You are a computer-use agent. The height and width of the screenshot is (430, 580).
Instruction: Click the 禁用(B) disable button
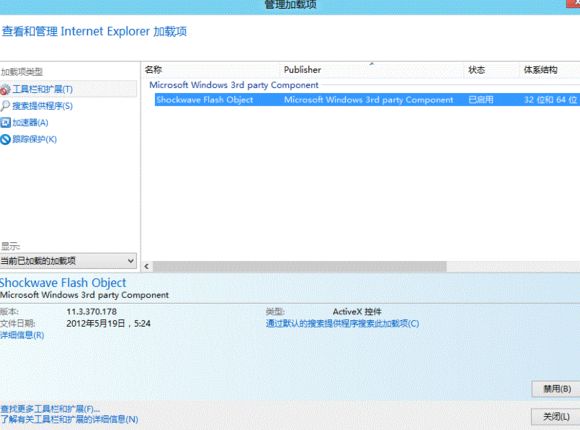point(556,389)
